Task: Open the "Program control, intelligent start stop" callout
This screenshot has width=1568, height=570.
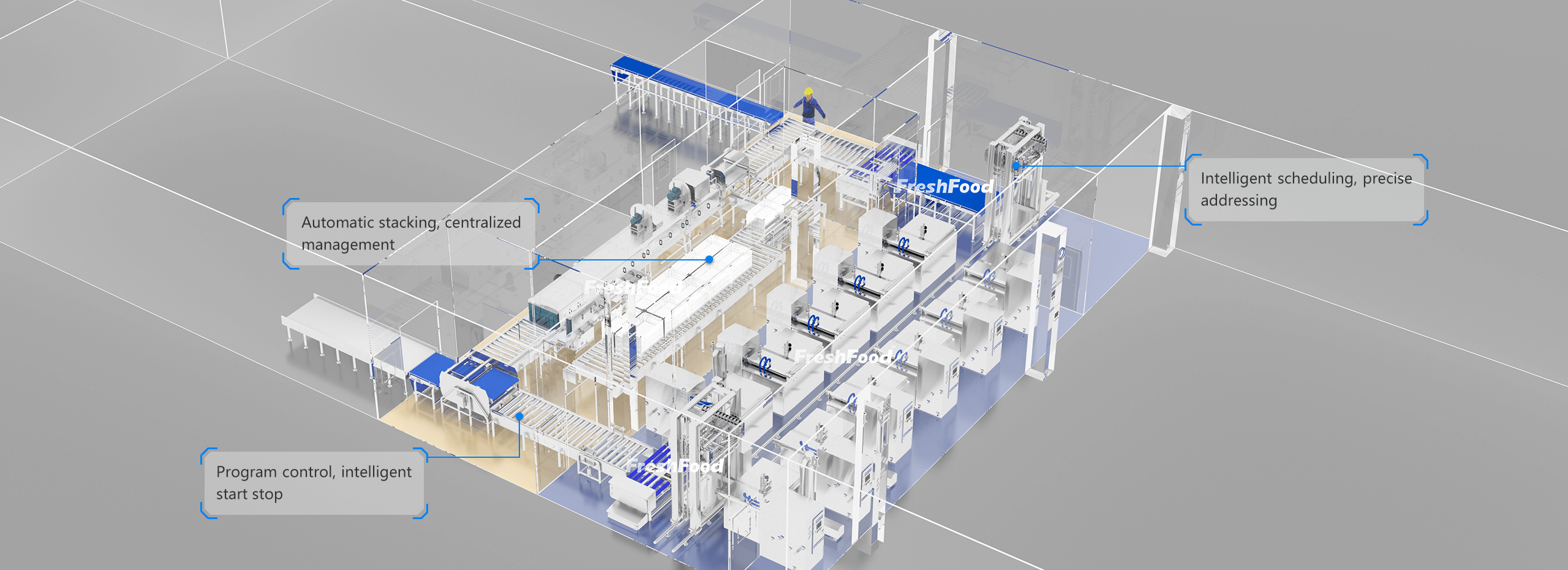Action: click(313, 483)
